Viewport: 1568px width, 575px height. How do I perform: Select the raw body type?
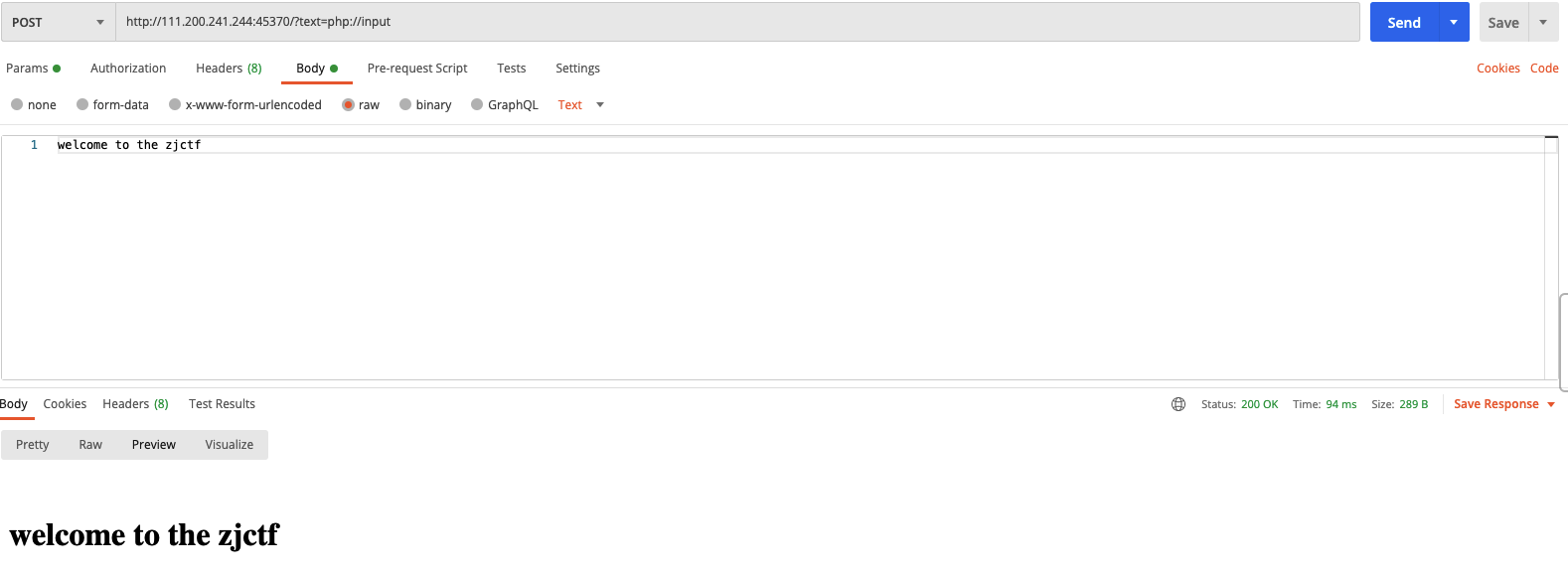click(x=361, y=104)
